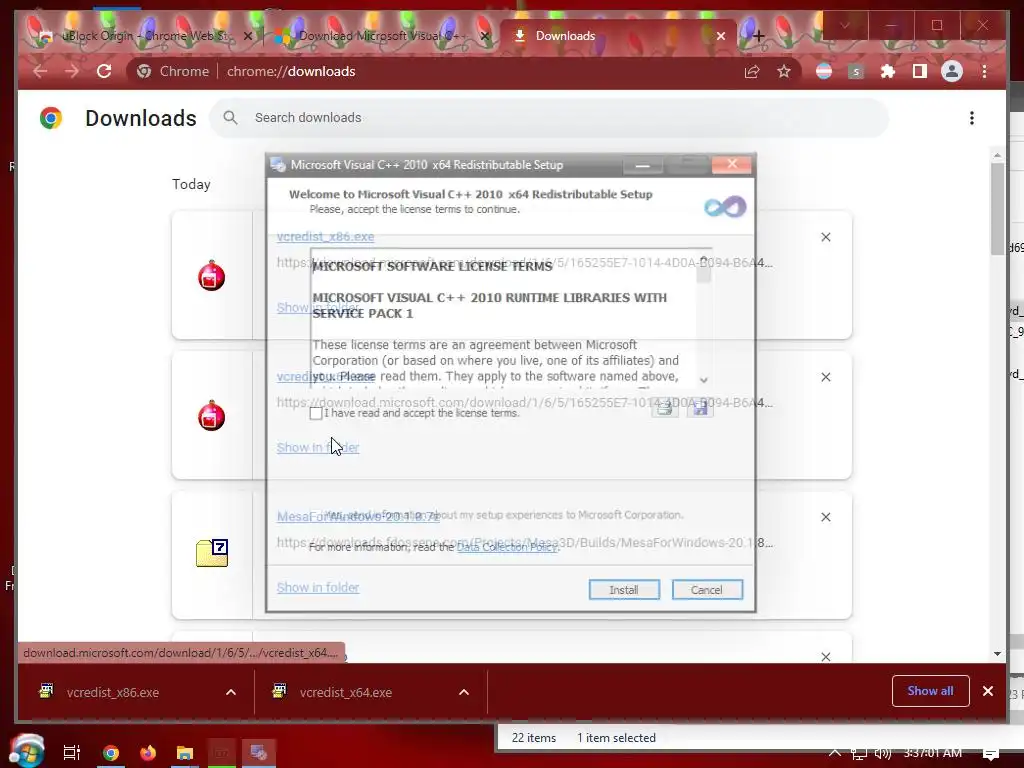Click the taskbar clock
1024x768 pixels.
coord(933,753)
